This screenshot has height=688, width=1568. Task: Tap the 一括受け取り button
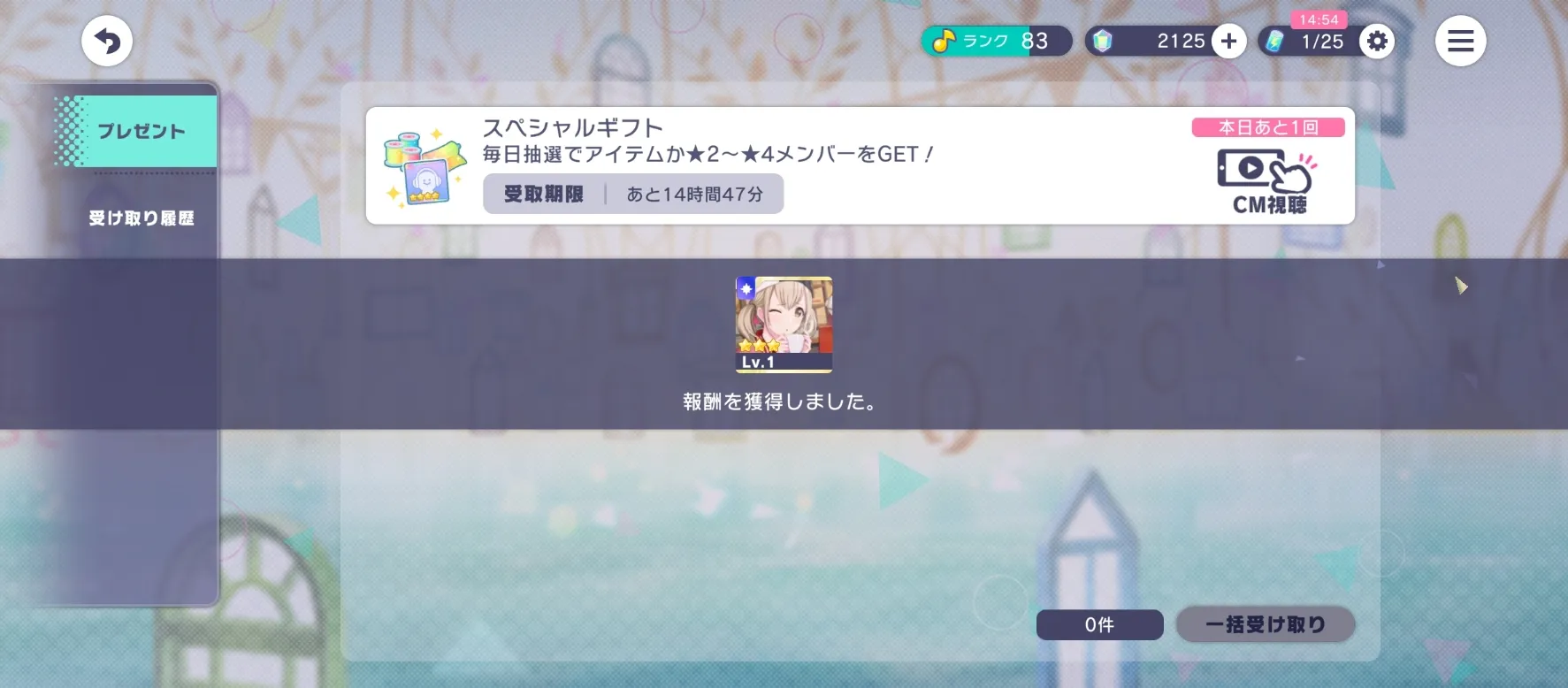1266,624
